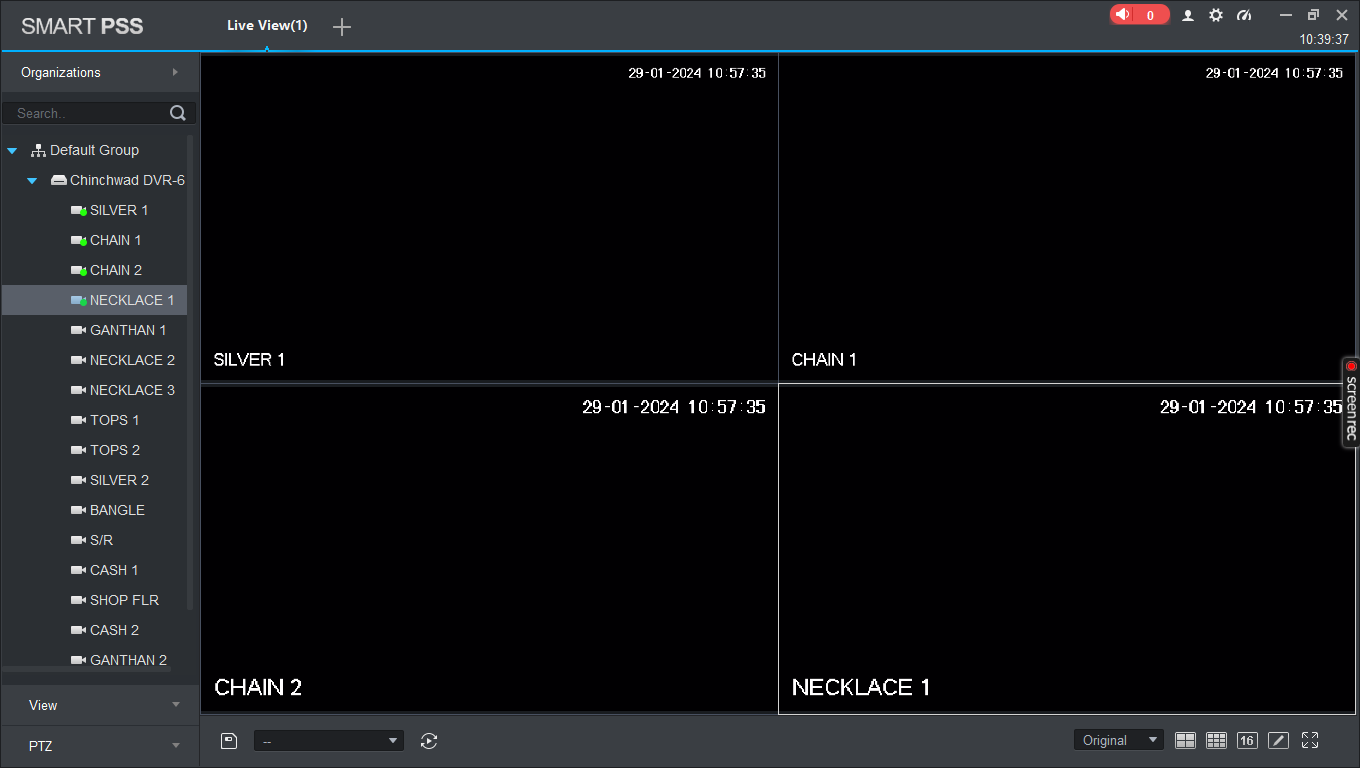
Task: Click the GANTHAN 1 camera icon
Action: (x=78, y=330)
